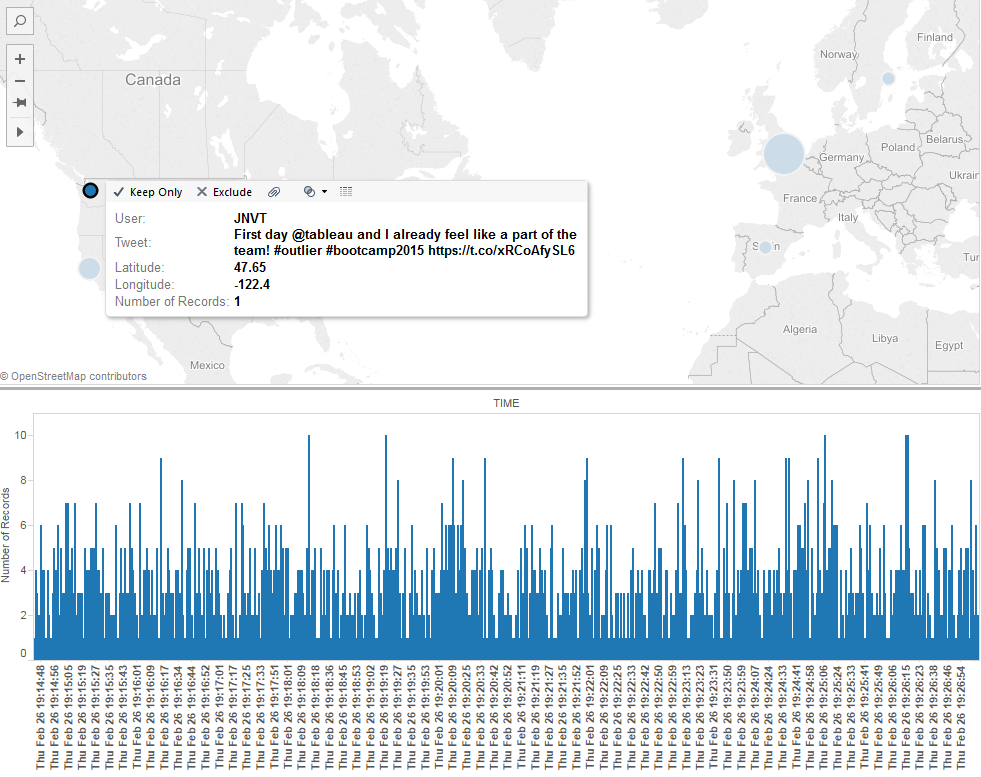Zoom in on the map
The height and width of the screenshot is (777, 981).
(20, 59)
